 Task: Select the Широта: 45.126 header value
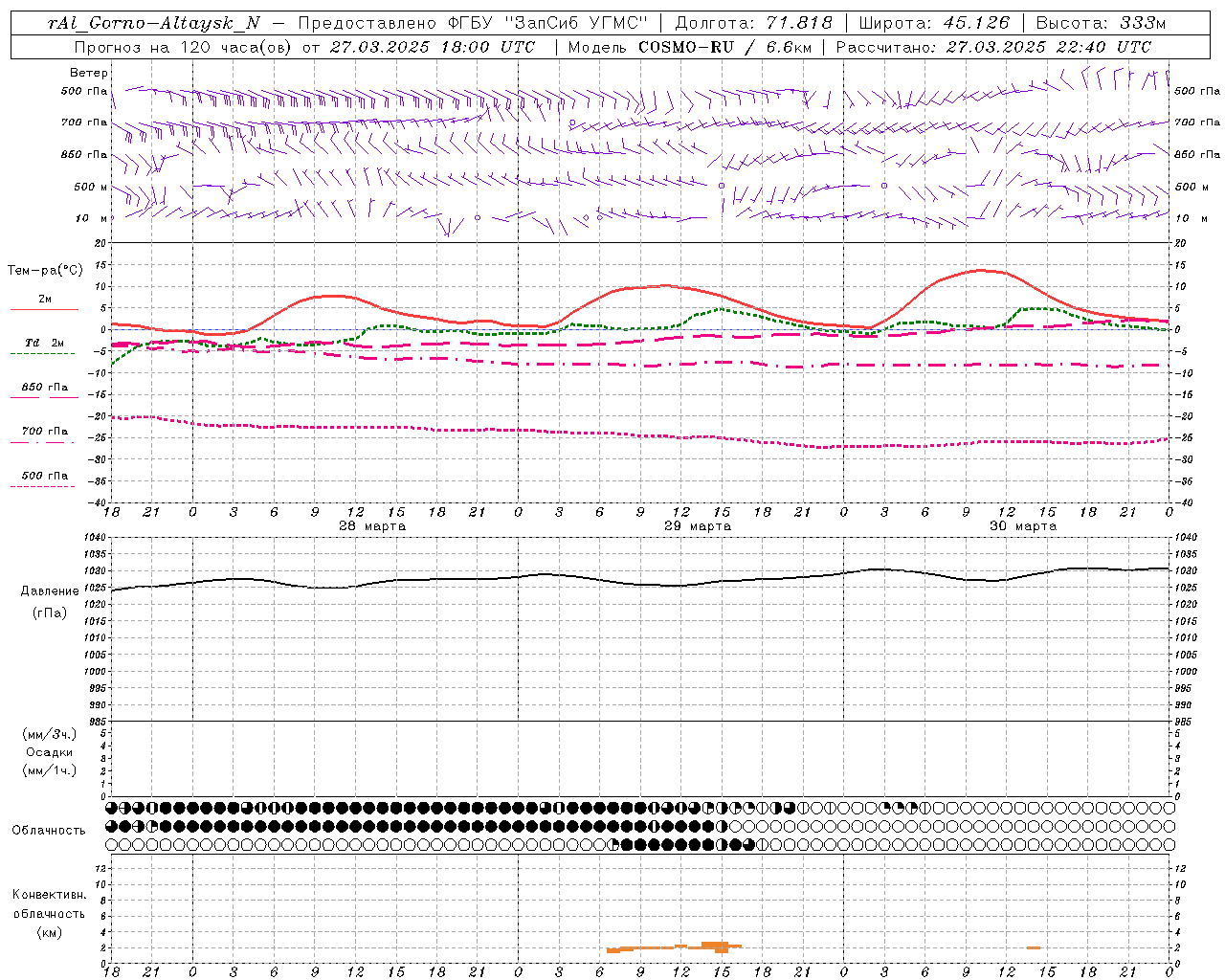pyautogui.click(x=934, y=23)
